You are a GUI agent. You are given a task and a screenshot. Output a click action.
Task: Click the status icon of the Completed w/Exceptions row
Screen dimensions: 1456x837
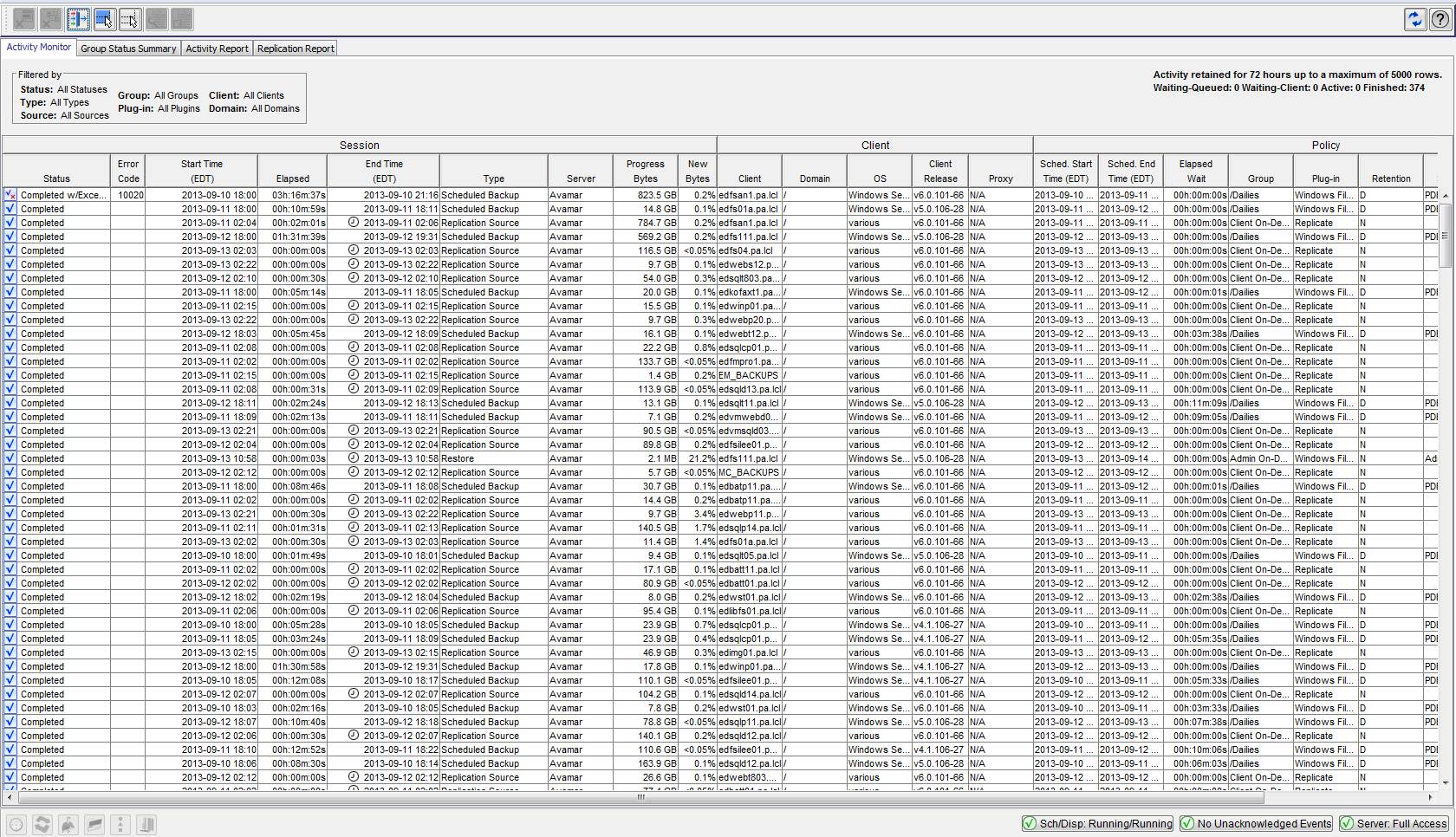point(10,195)
